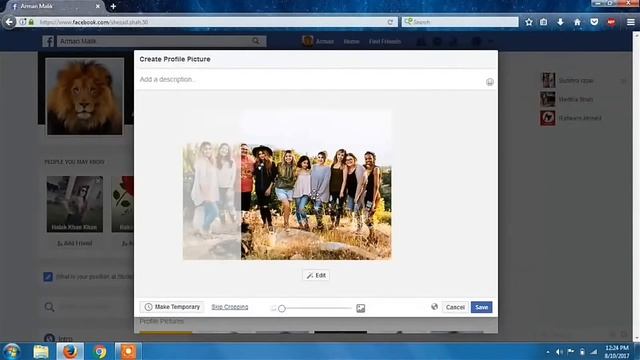Click the first suggested friend photo
Viewport: 640px width, 360px height.
tap(75, 204)
